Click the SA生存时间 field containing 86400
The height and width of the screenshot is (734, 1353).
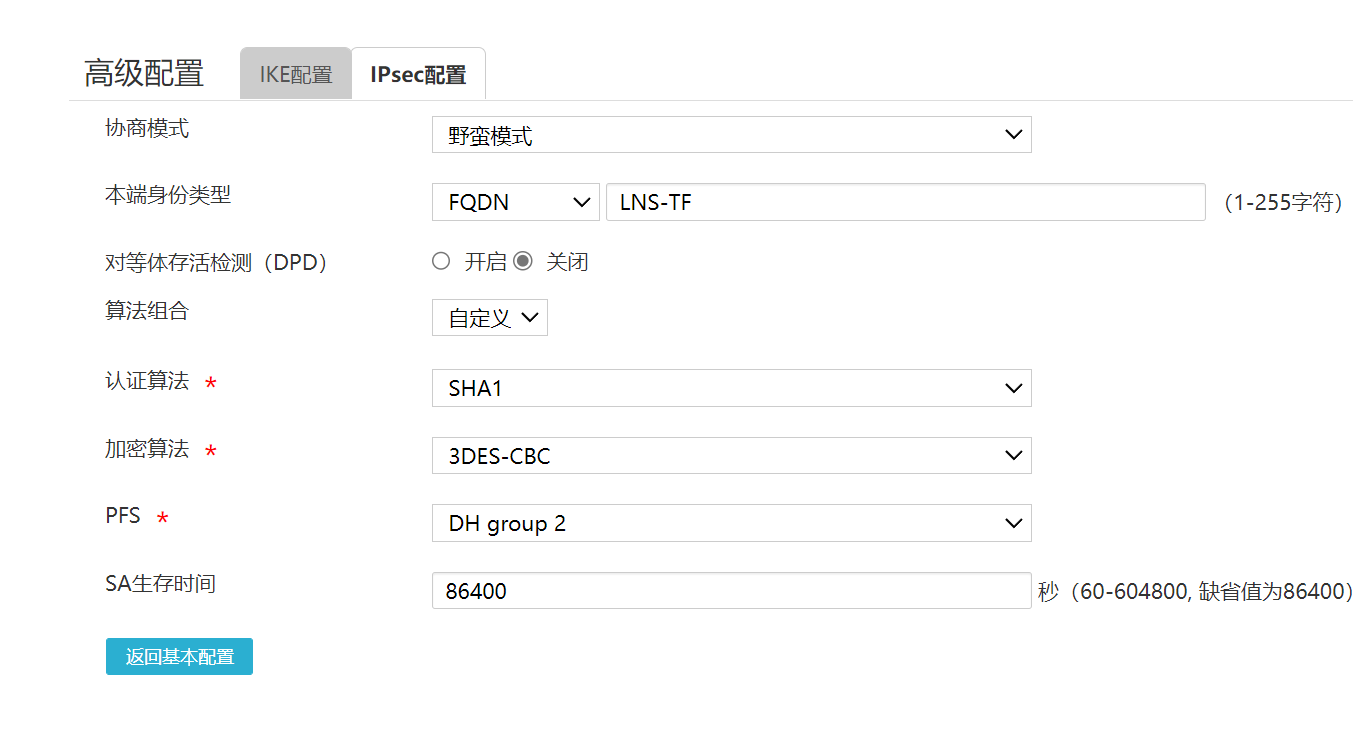click(x=731, y=591)
